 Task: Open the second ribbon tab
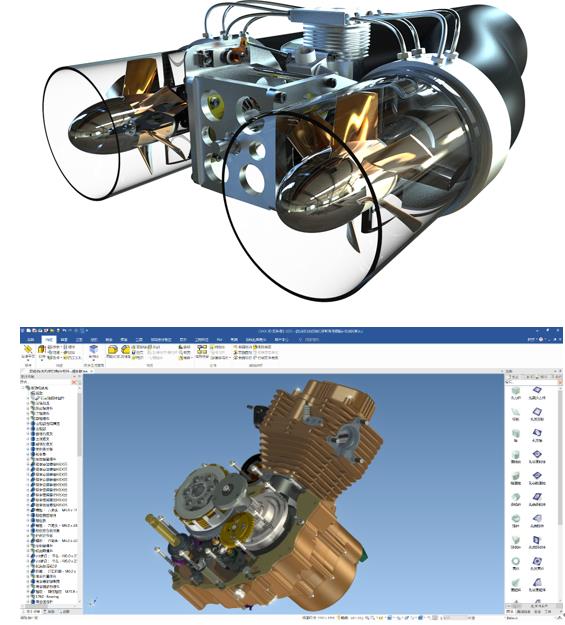48,340
